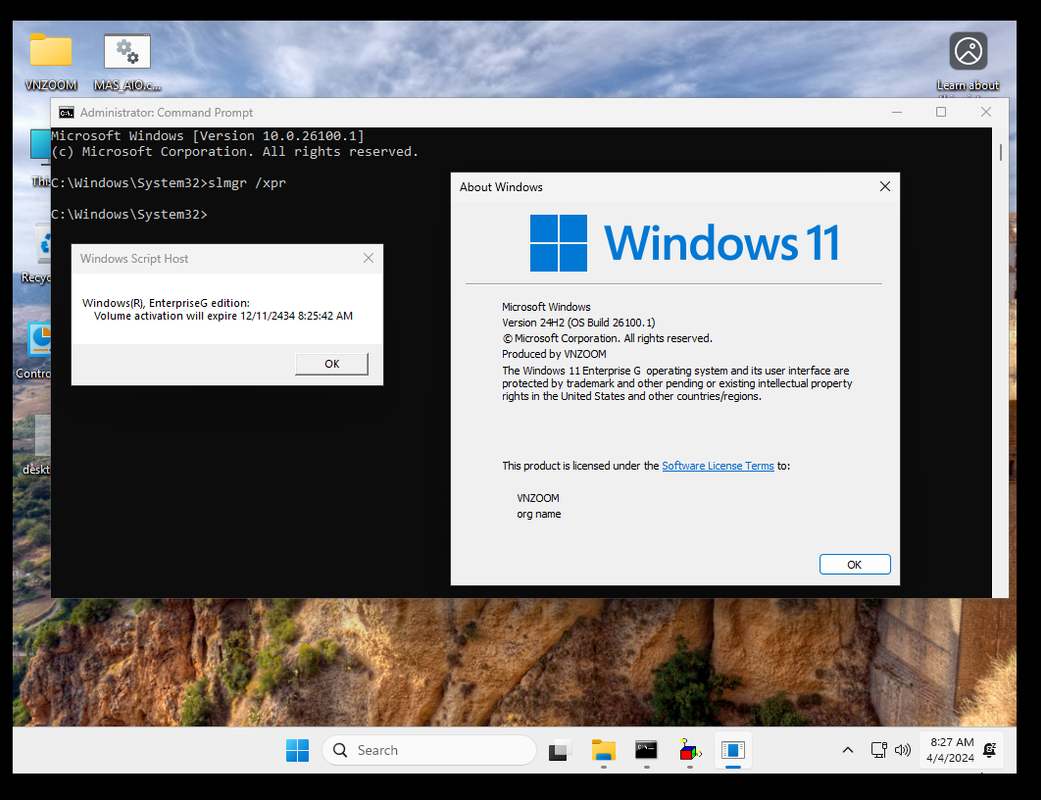Viewport: 1041px width, 800px height.
Task: Open the MAS_AIO.cmd script file icon
Action: point(127,60)
